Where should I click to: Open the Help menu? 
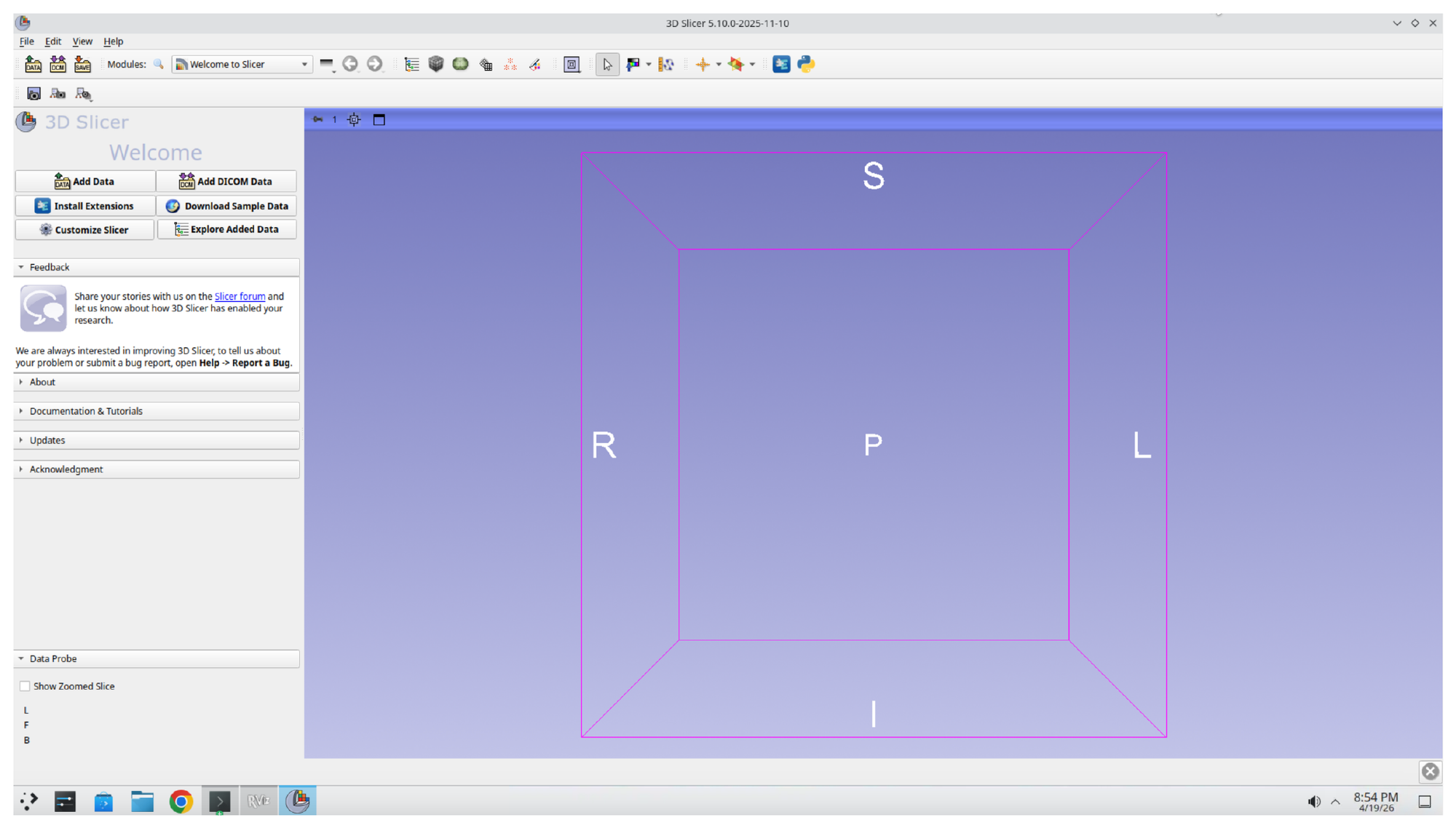coord(114,41)
